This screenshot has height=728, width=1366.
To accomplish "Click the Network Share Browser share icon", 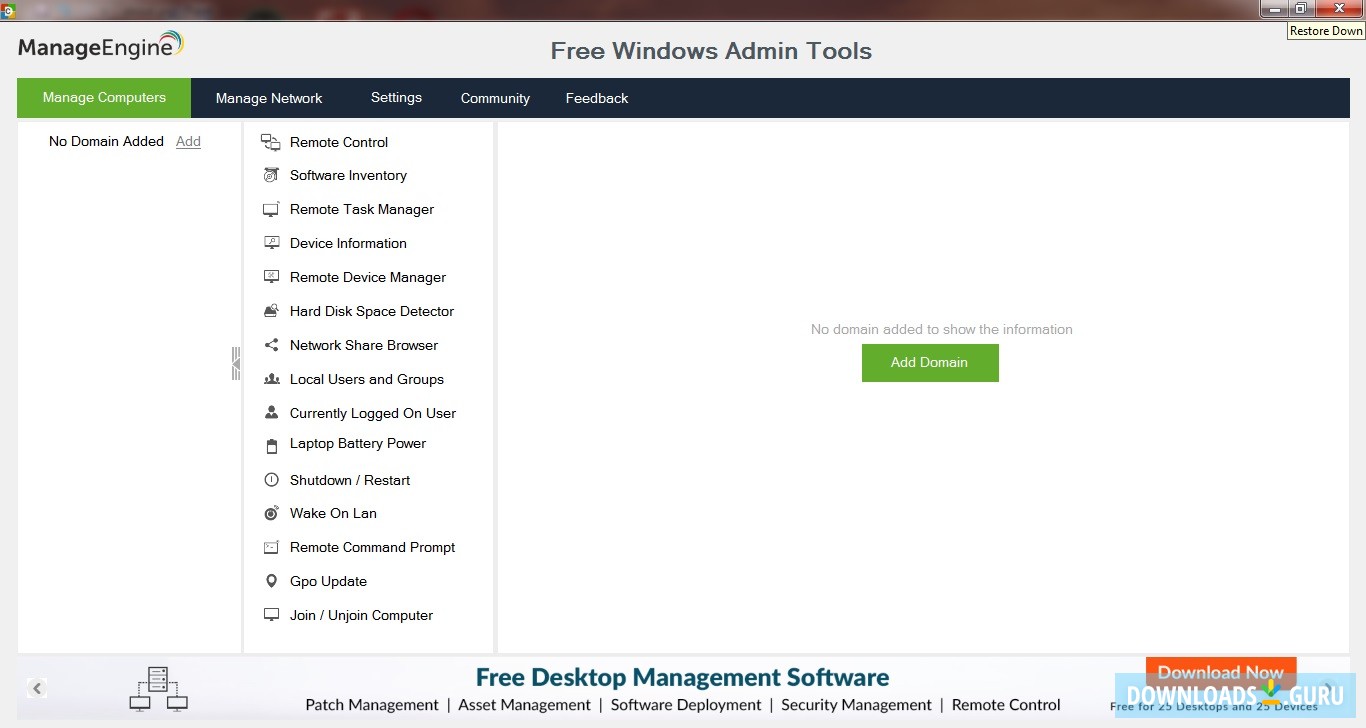I will (271, 345).
